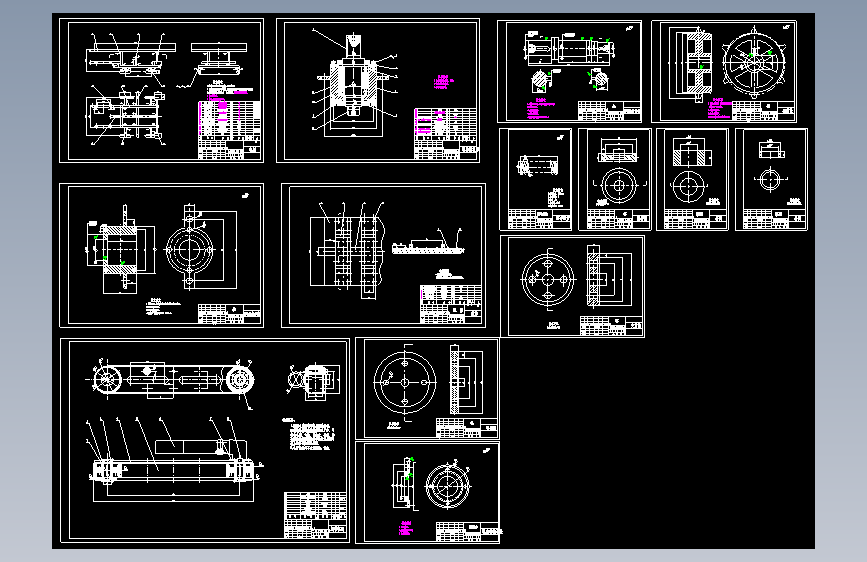Image resolution: width=867 pixels, height=562 pixels.
Task: Select the ring flange sheet with magenta notes
Action: click(427, 492)
